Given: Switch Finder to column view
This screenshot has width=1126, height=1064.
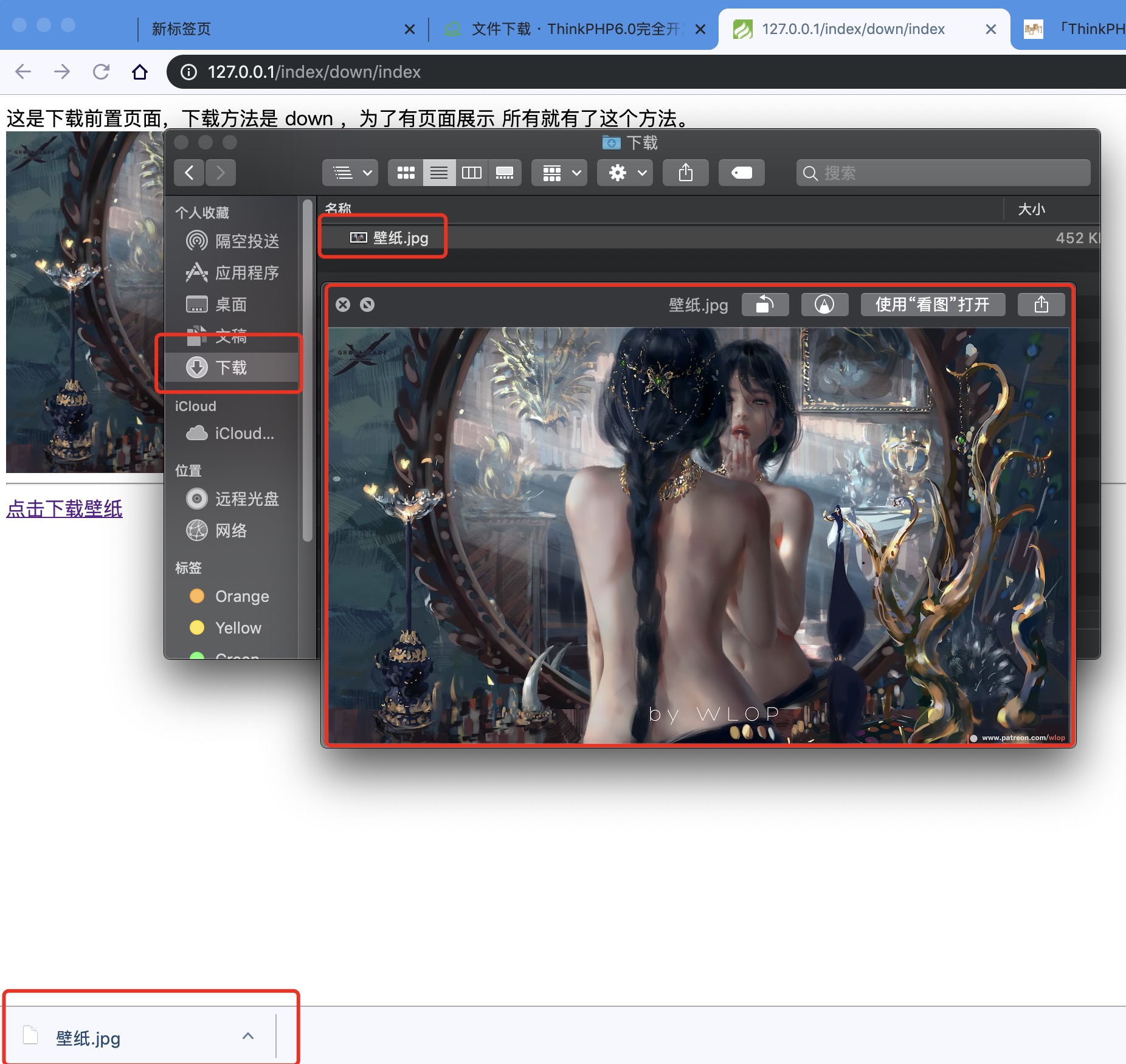Looking at the screenshot, I should (472, 173).
